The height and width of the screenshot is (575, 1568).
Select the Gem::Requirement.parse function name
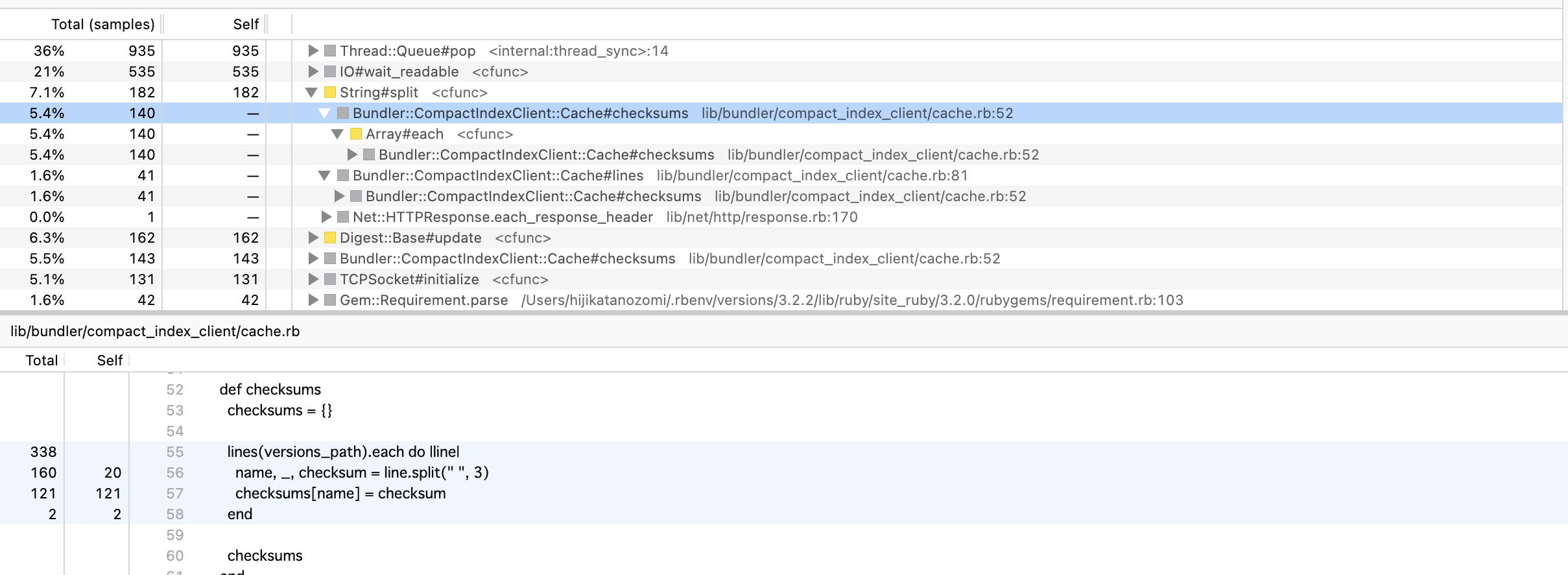coord(423,300)
